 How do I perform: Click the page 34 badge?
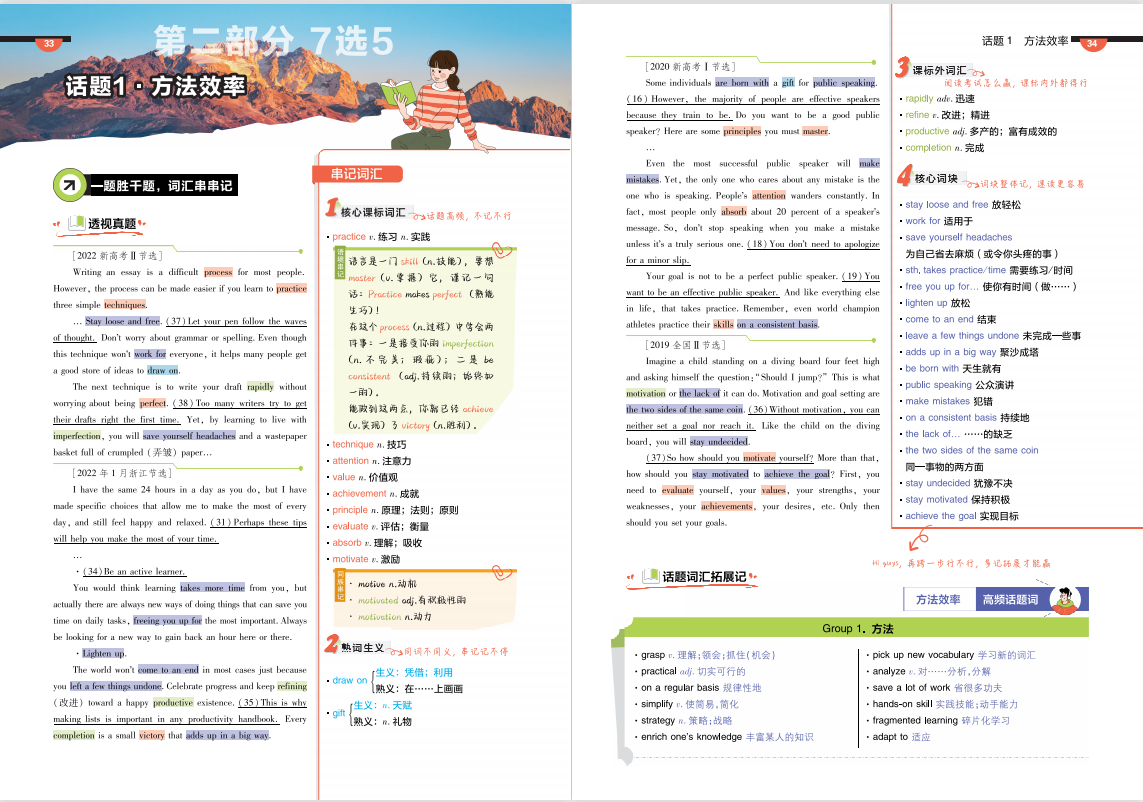click(x=1092, y=44)
